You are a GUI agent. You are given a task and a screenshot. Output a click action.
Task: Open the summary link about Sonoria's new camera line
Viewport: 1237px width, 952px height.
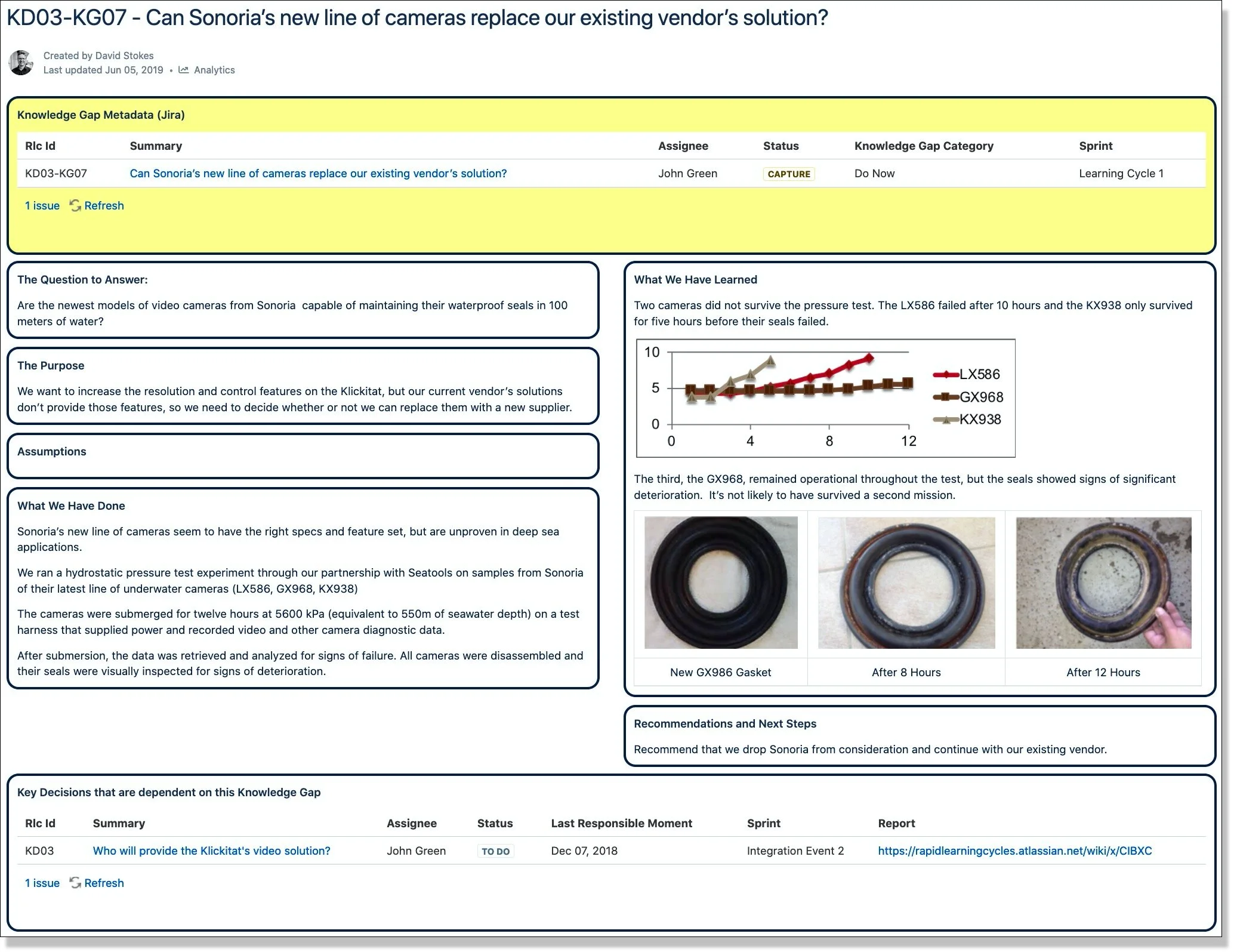coord(317,173)
